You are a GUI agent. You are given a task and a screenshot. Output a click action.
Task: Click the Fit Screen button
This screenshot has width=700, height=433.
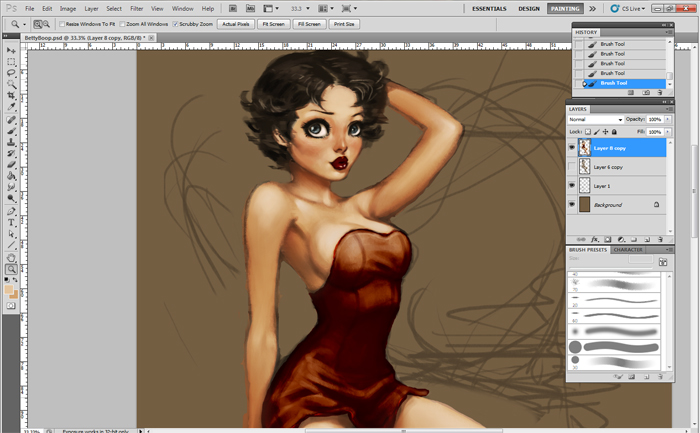pyautogui.click(x=273, y=24)
